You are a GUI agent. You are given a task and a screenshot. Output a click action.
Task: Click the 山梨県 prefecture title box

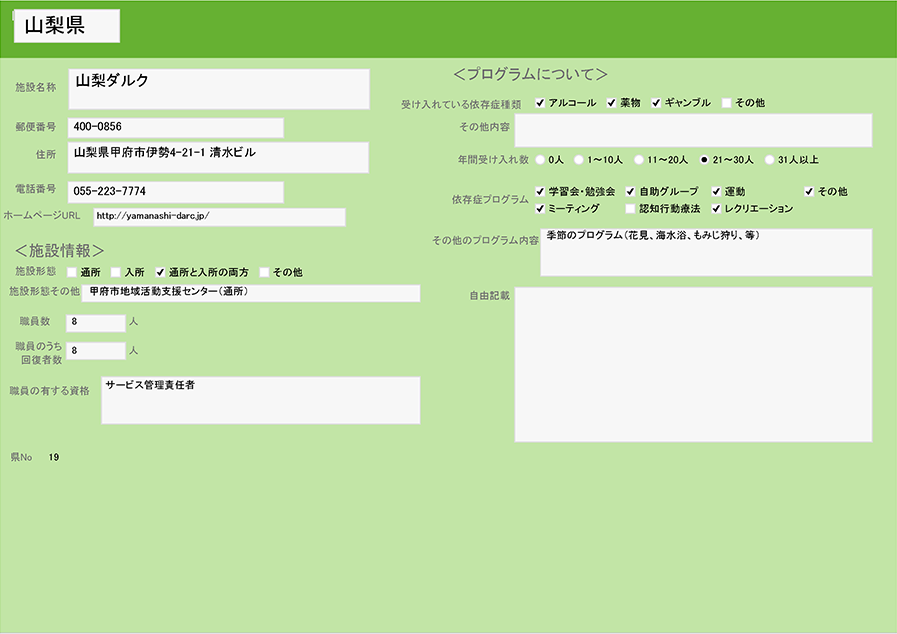point(67,27)
